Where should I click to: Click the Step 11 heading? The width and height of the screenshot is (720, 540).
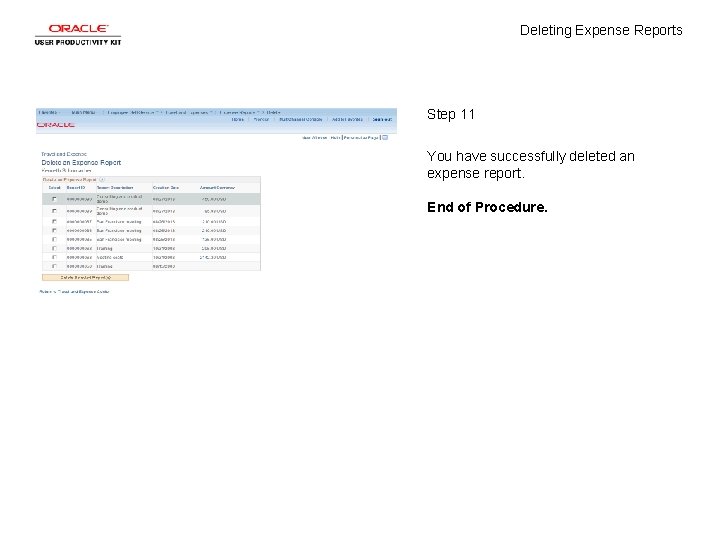pos(451,114)
